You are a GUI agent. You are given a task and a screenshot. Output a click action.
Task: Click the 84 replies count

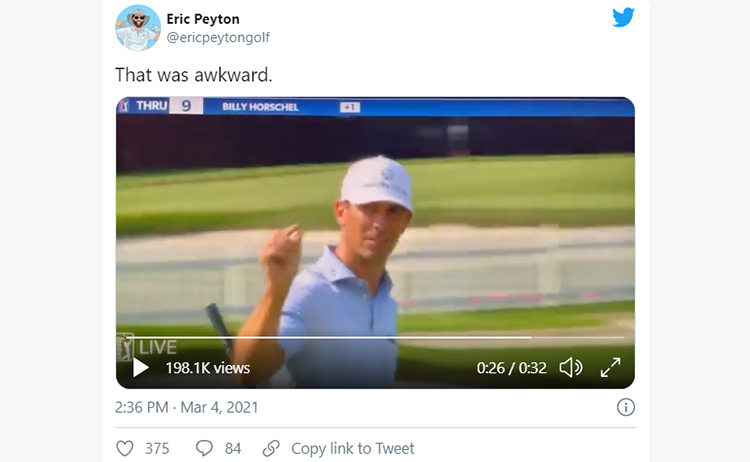233,449
